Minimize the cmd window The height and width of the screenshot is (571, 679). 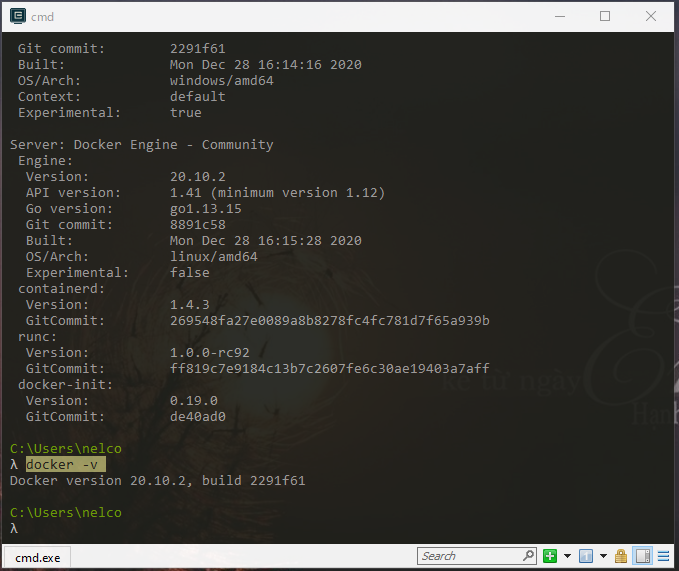point(560,16)
